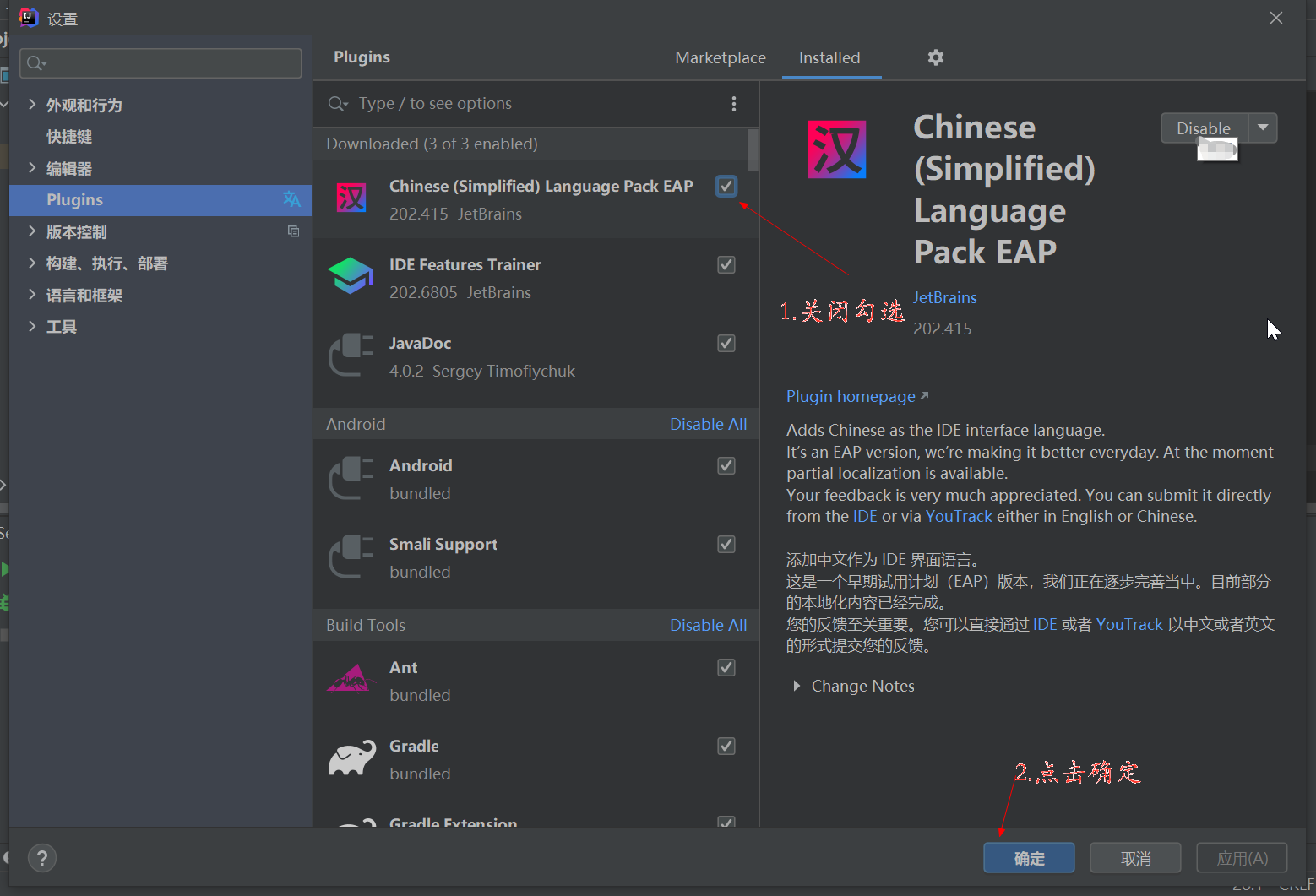Switch to the Marketplace tab
This screenshot has width=1316, height=896.
click(721, 57)
